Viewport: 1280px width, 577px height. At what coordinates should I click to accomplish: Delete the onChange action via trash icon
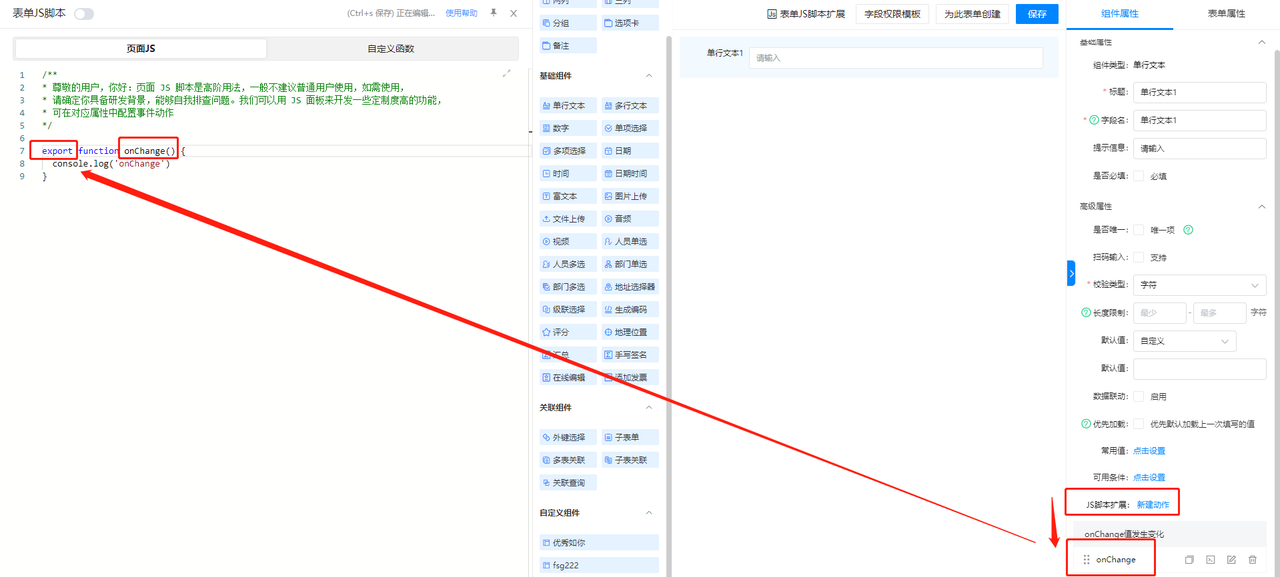click(1251, 560)
